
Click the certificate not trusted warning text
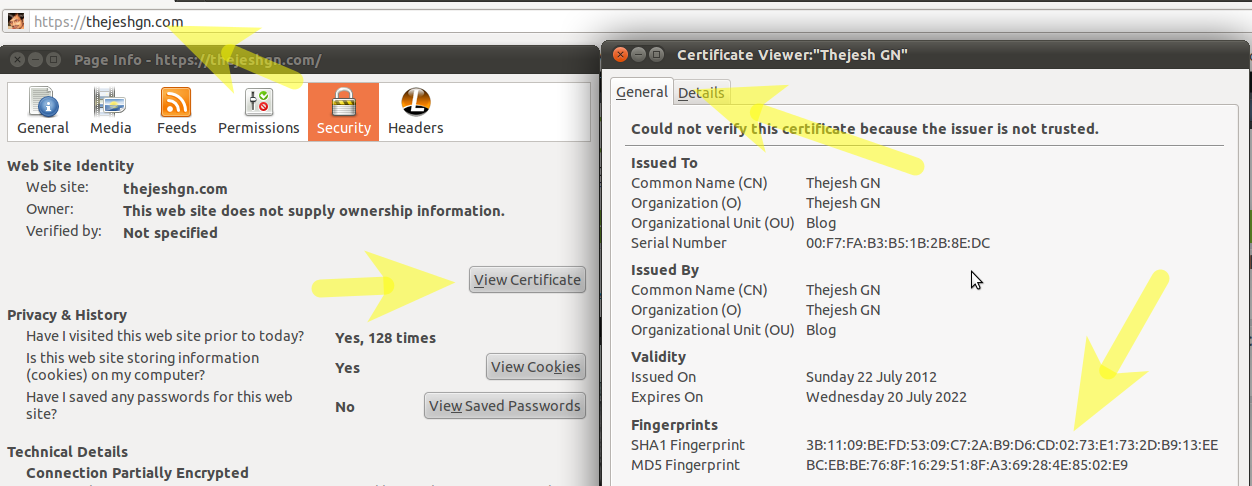[865, 129]
